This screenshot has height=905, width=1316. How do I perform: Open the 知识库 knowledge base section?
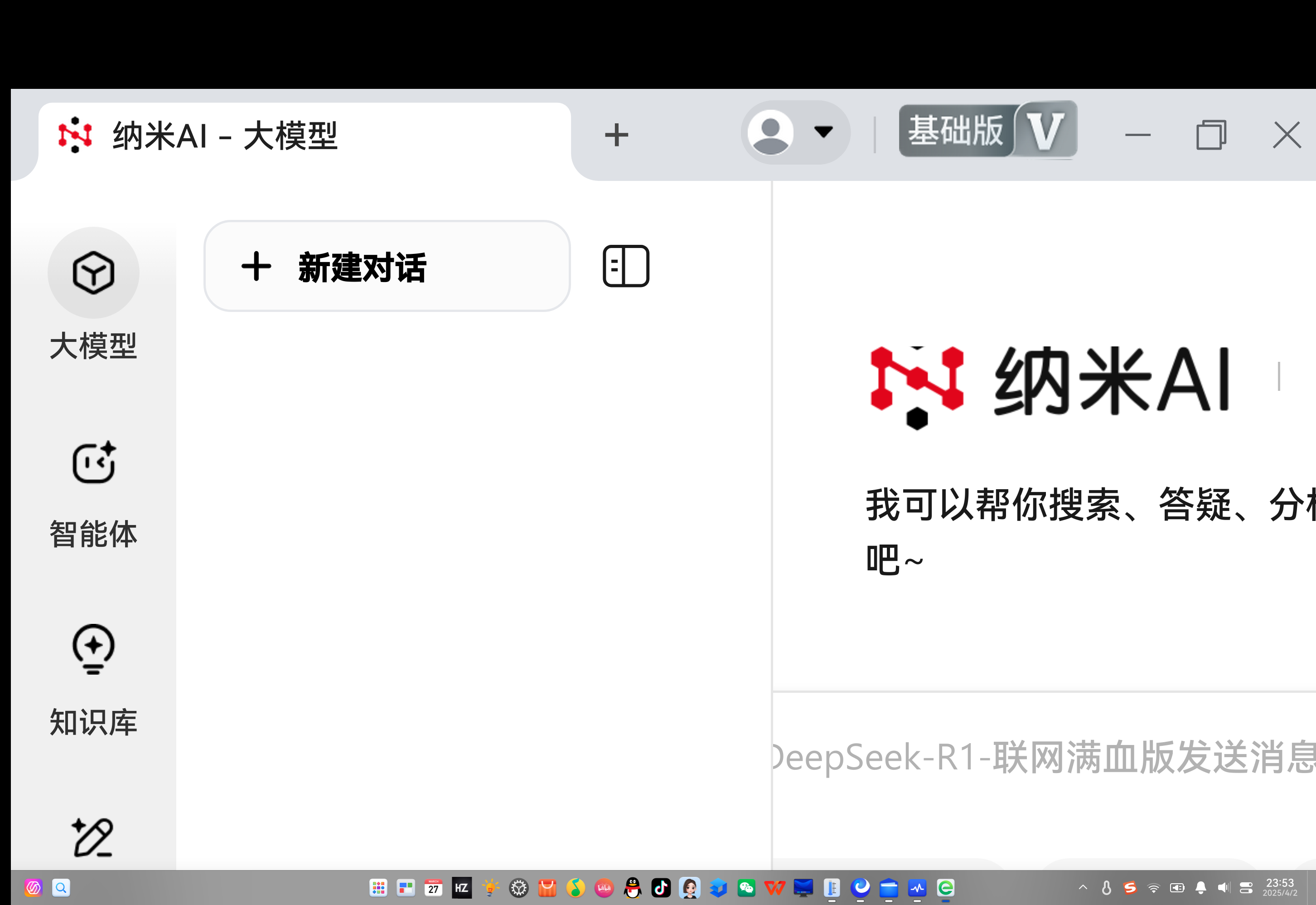click(93, 681)
